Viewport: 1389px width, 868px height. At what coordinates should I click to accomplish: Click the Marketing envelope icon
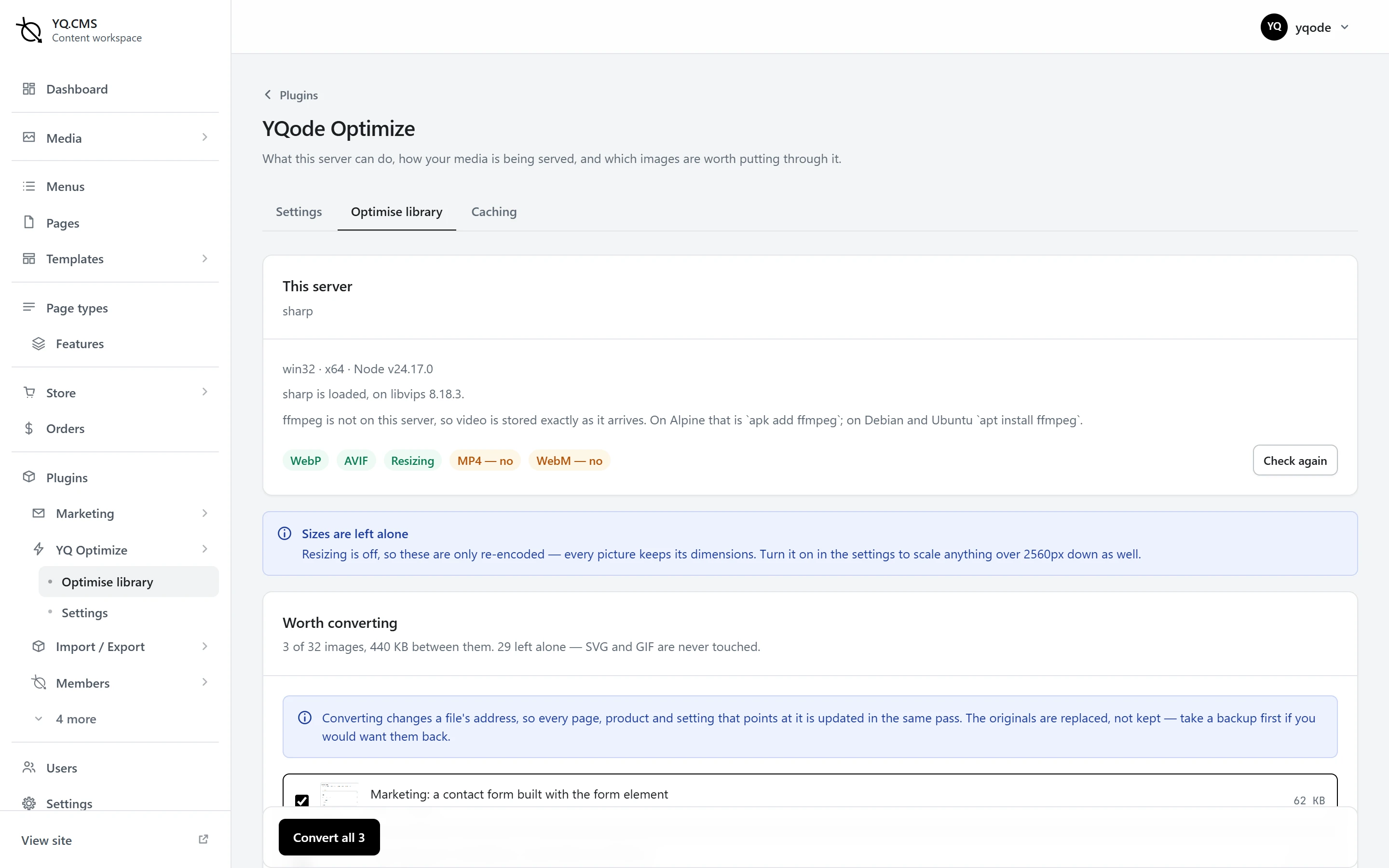(39, 513)
